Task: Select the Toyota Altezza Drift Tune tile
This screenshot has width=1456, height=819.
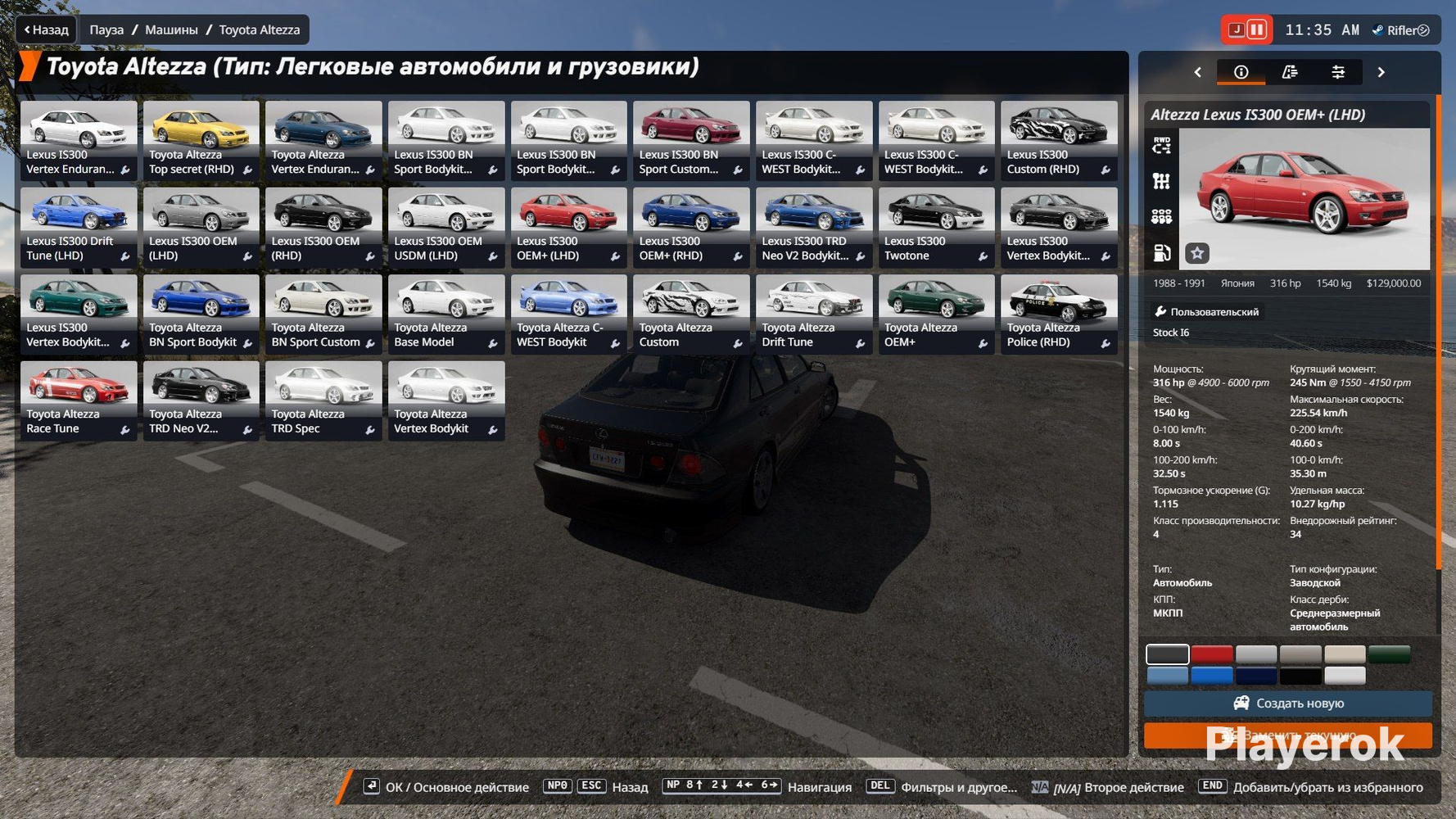Action: click(814, 314)
